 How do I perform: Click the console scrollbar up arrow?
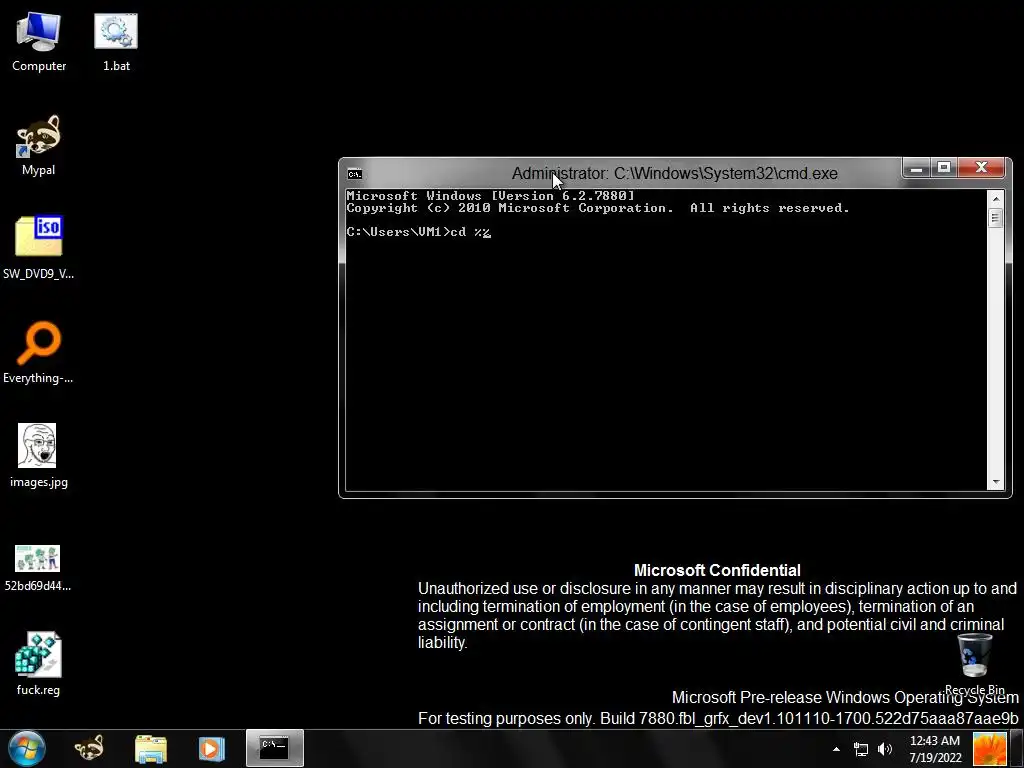tap(995, 199)
